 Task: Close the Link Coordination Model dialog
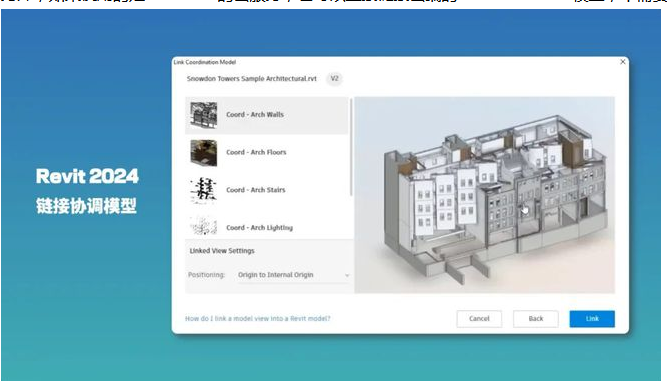pyautogui.click(x=622, y=62)
